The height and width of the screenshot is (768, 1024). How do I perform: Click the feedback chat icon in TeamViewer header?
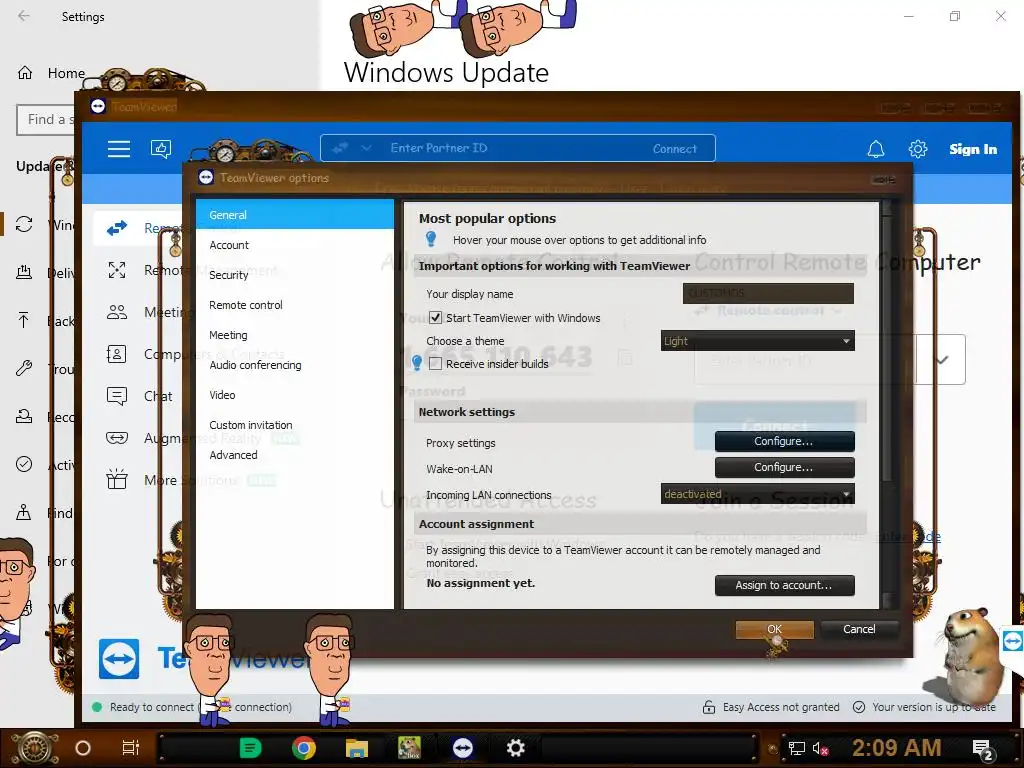(x=161, y=149)
